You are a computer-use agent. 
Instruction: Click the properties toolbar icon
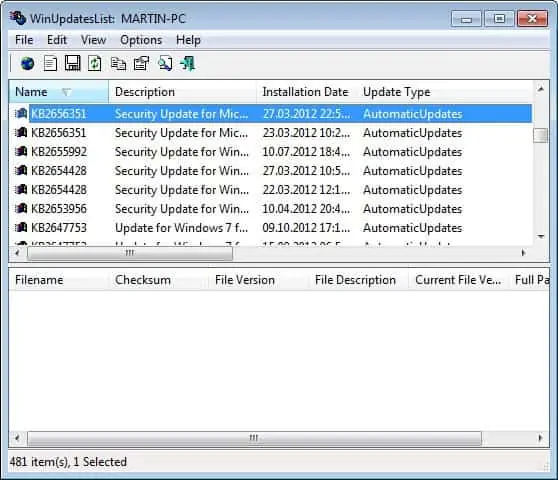141,64
